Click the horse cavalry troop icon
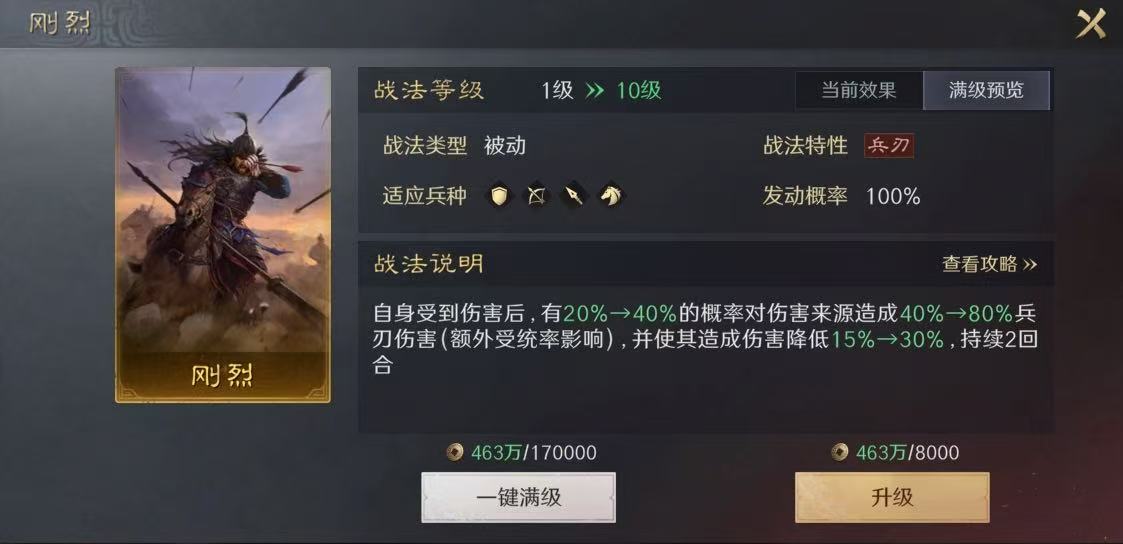 pyautogui.click(x=610, y=195)
